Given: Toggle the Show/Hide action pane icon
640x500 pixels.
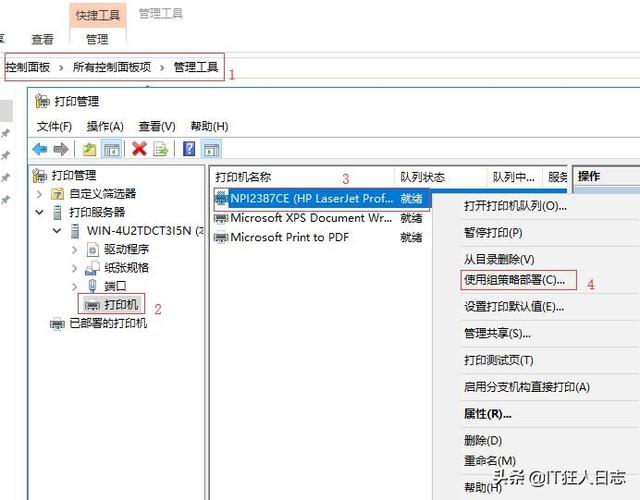Looking at the screenshot, I should coord(211,149).
